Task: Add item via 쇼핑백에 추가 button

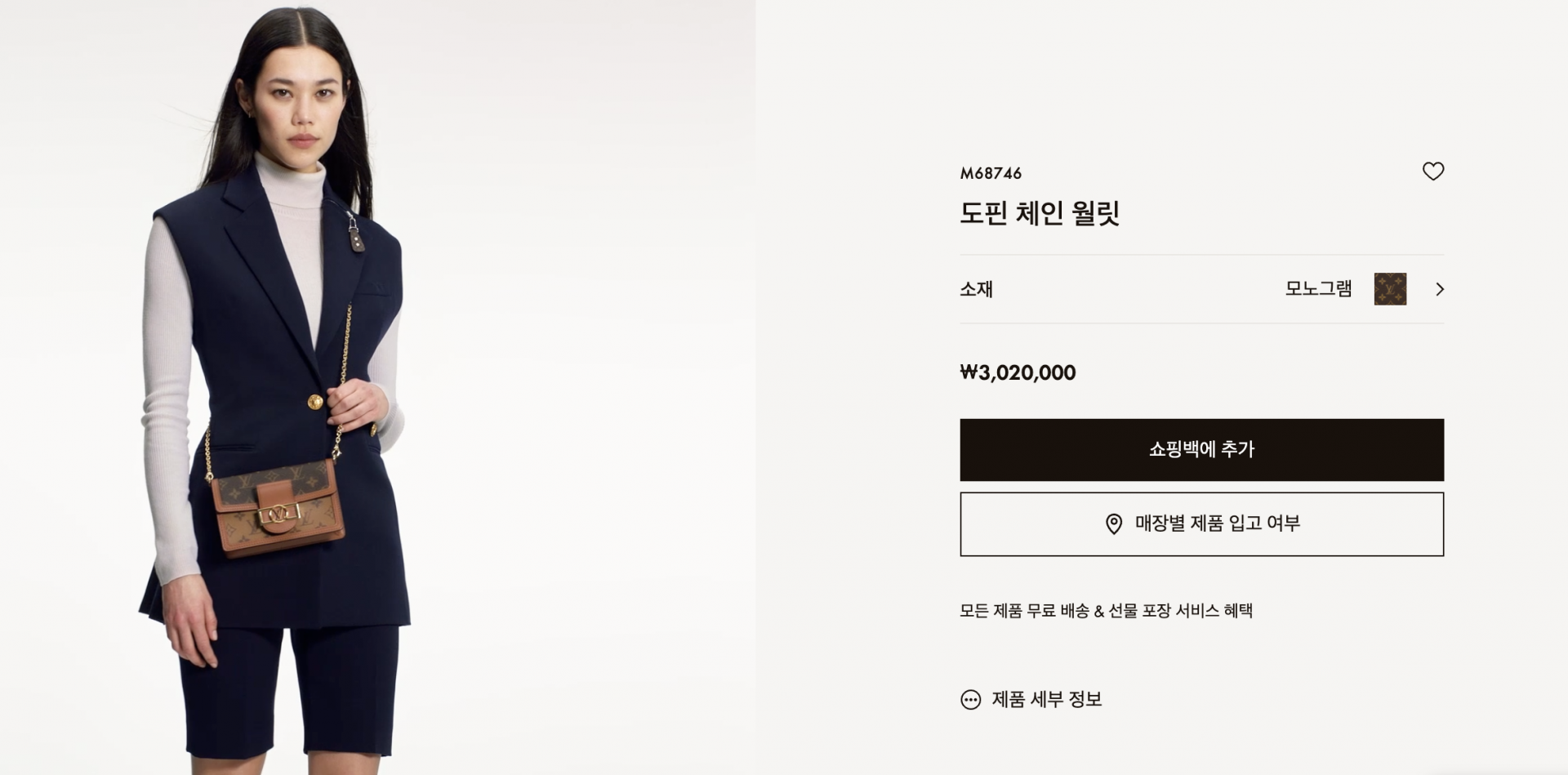Action: (1201, 450)
